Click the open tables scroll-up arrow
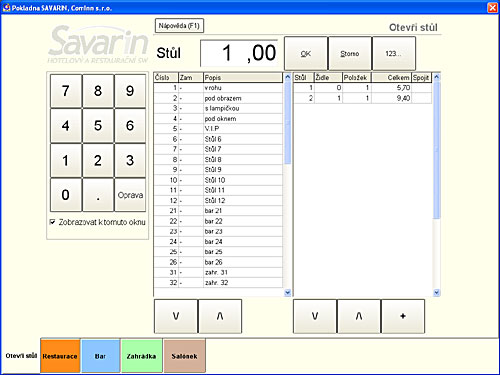Screen dimensions: 500x375 tap(436, 77)
